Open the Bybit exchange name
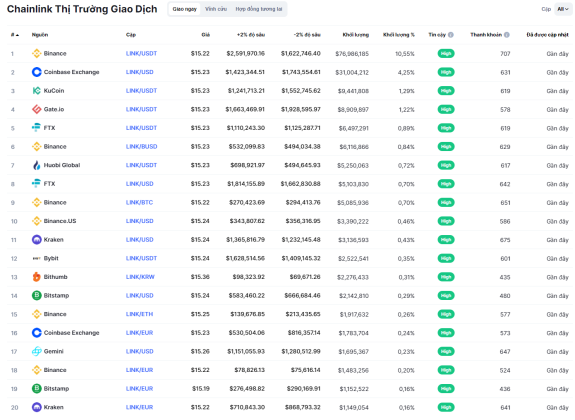Screen dimensions: 575x420 point(51,258)
